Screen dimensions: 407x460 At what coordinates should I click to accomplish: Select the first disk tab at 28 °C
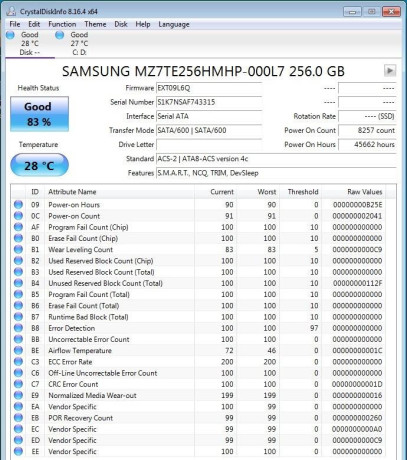pos(29,43)
